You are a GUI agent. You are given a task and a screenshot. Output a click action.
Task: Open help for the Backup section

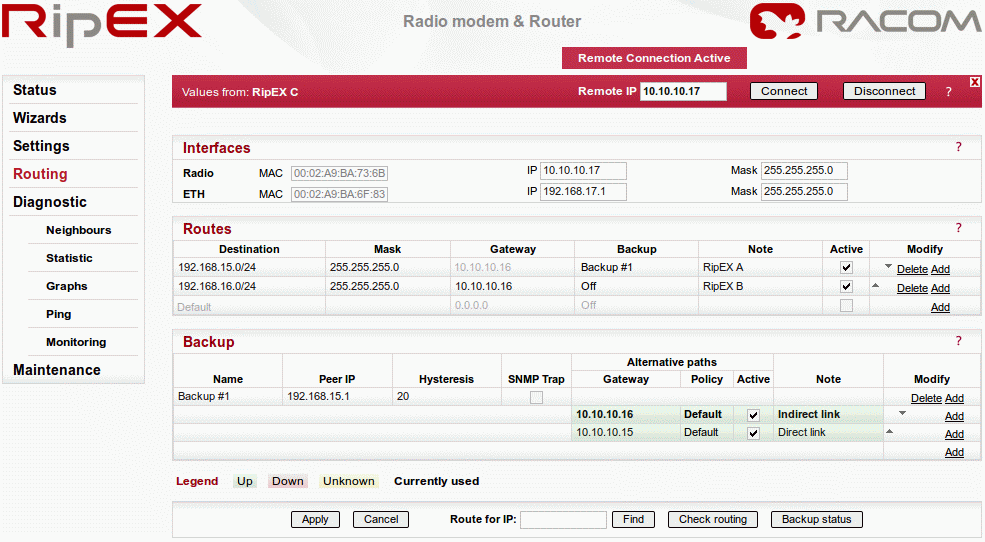click(x=959, y=341)
